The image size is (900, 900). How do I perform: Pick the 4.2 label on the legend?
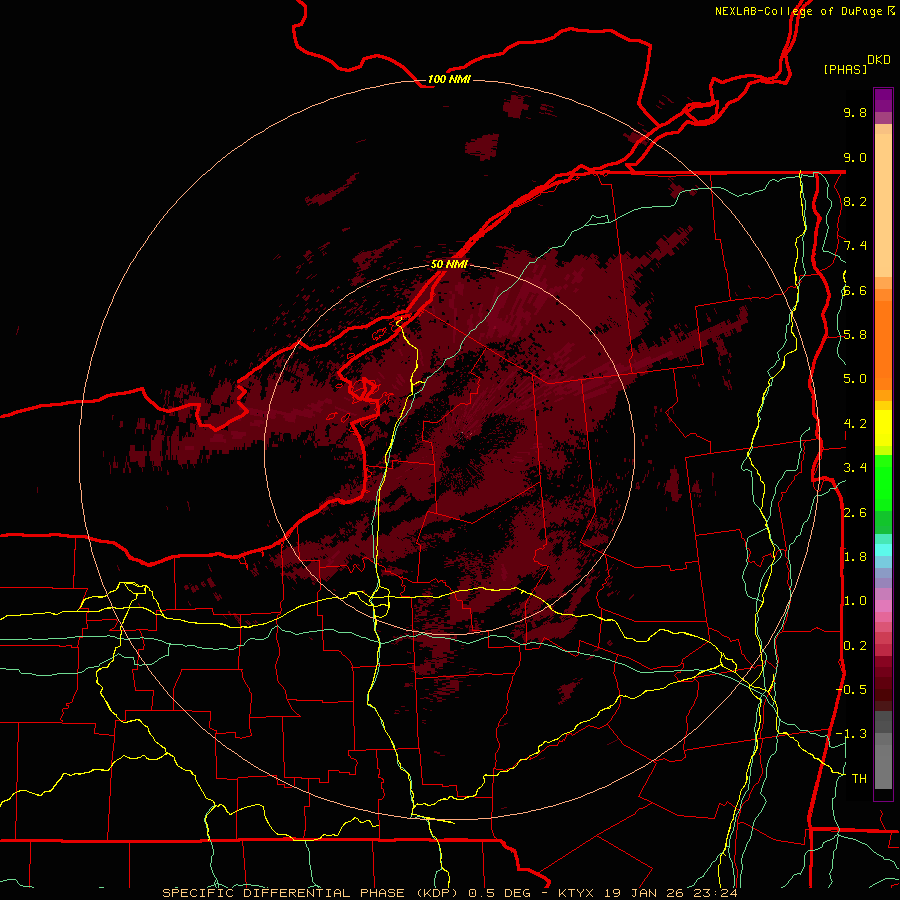pos(855,424)
